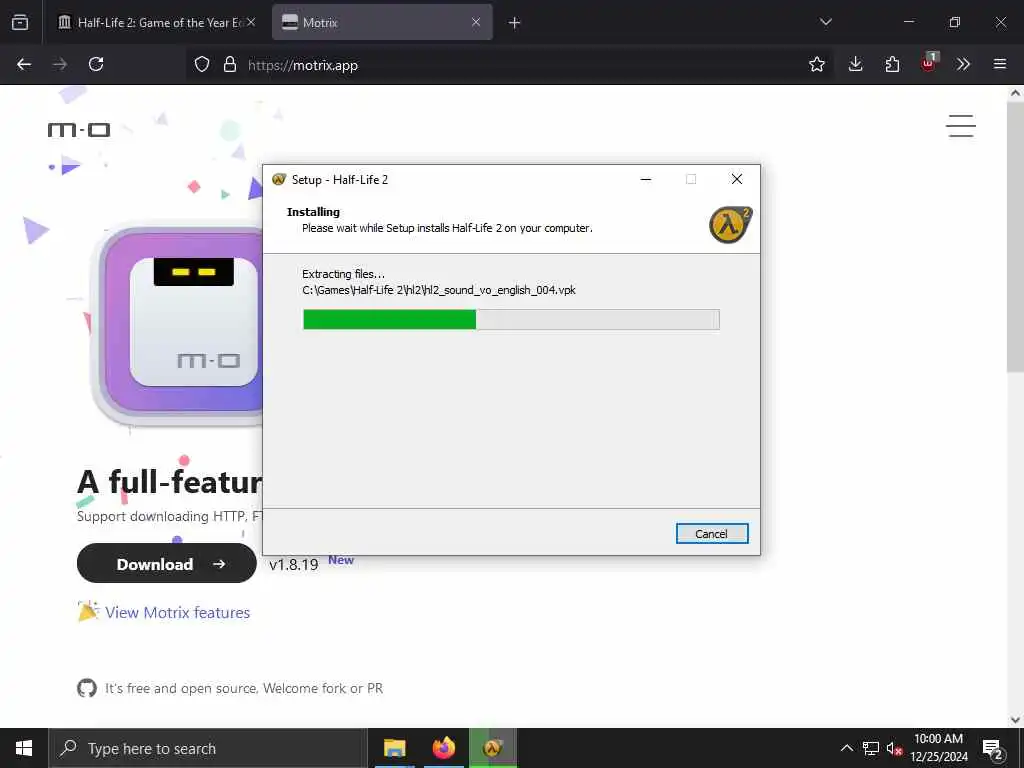Click scrollbar down arrow on page
Viewport: 1024px width, 768px height.
tap(1015, 720)
